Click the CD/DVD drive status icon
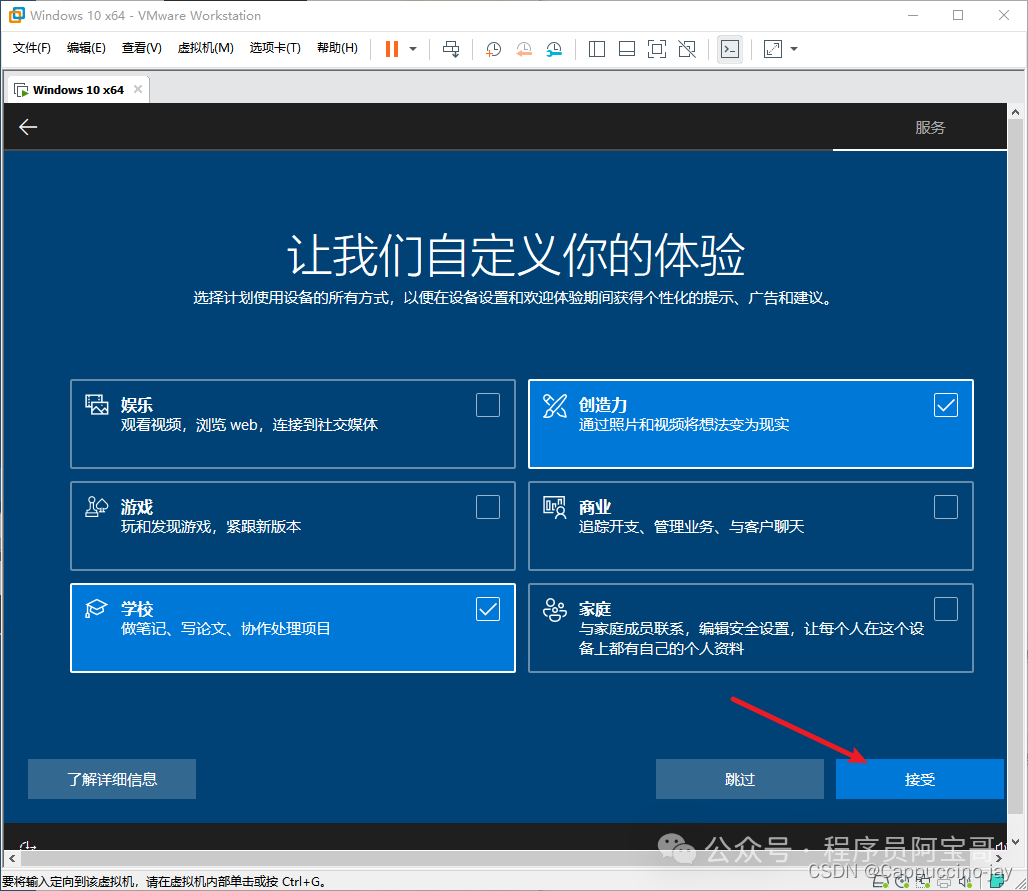The image size is (1028, 891). 902,882
